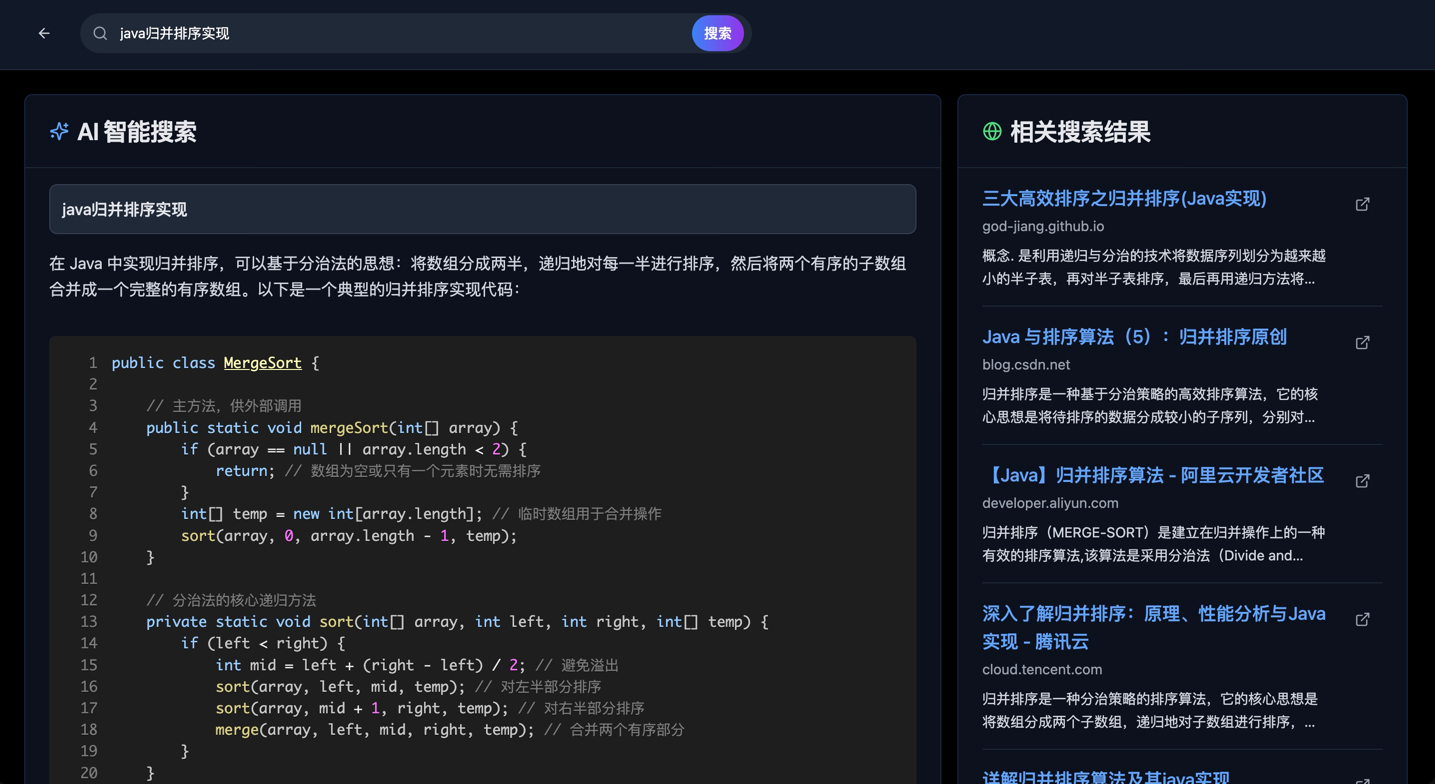
Task: Focus the top search input field
Action: [400, 33]
